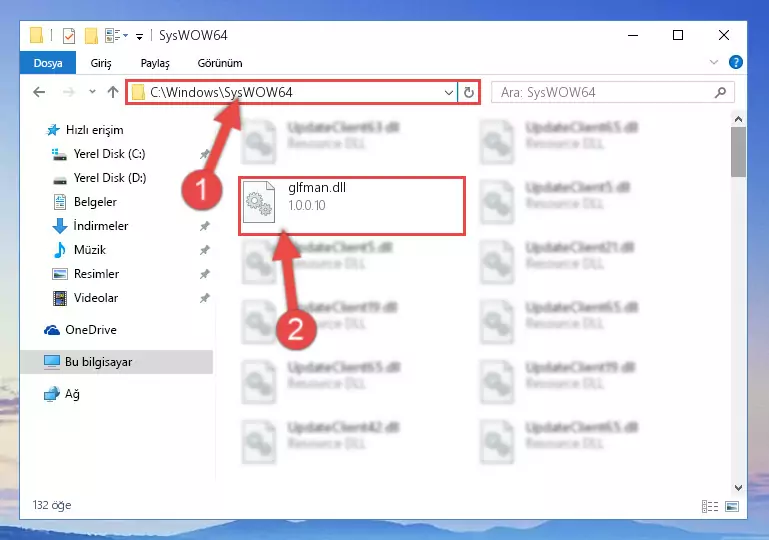Click the pin icon next to Resimler
769x540 pixels.
click(205, 274)
